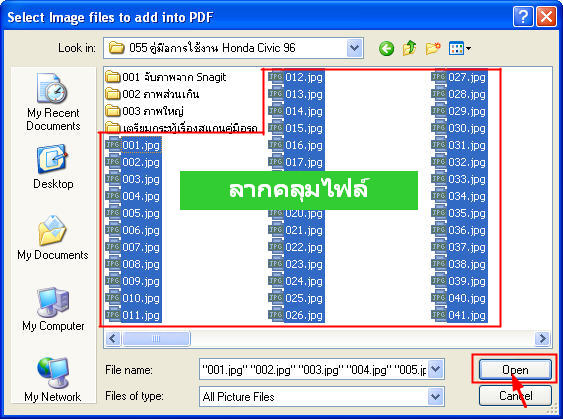Select file 041.jpg
This screenshot has width=563, height=419.
(x=459, y=315)
